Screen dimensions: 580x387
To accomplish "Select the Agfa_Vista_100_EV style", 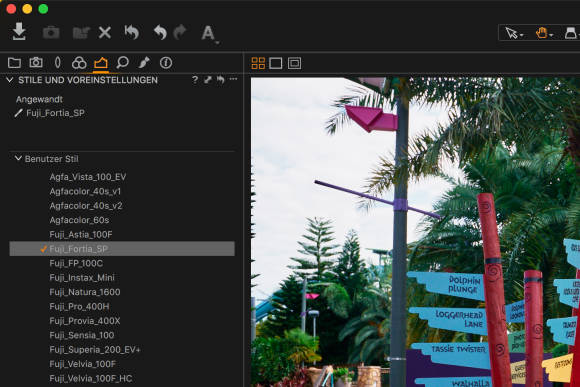I will [88, 177].
